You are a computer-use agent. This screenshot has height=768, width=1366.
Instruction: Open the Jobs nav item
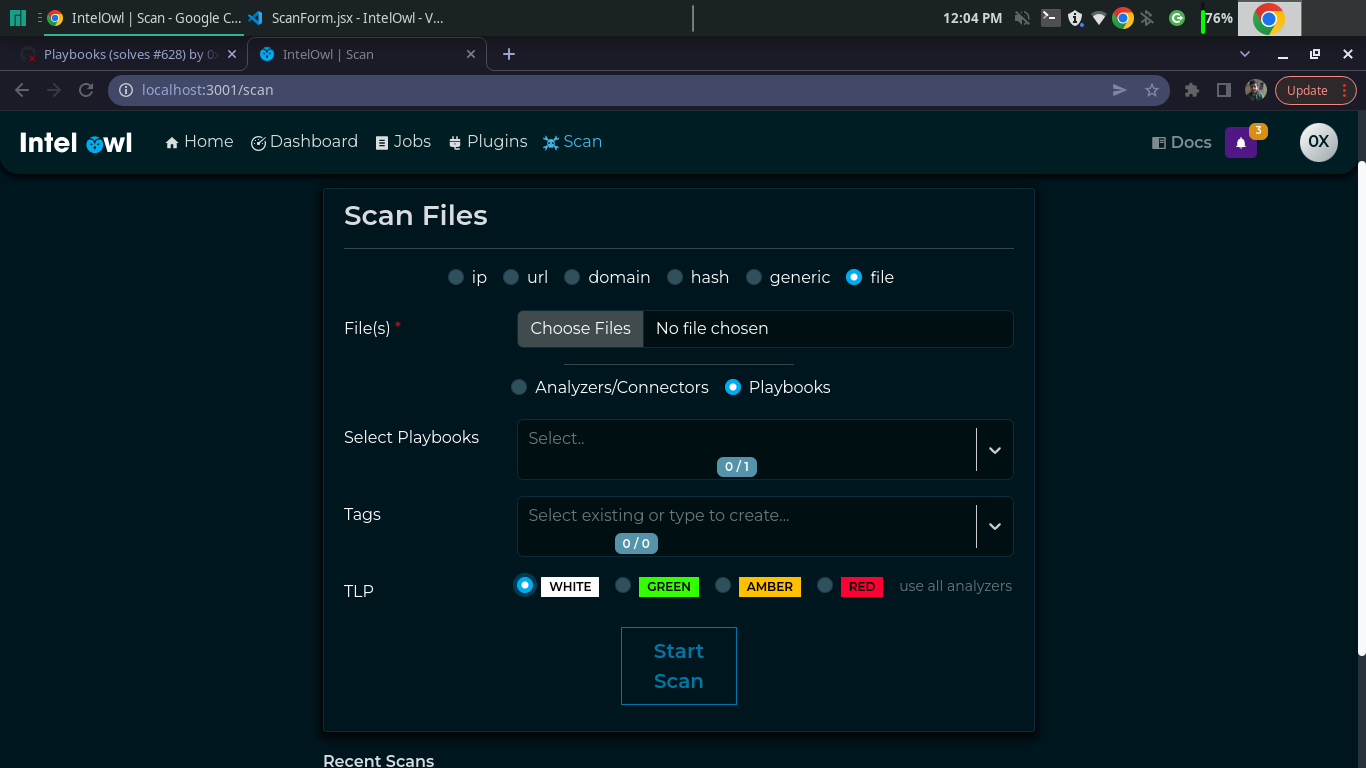click(403, 142)
